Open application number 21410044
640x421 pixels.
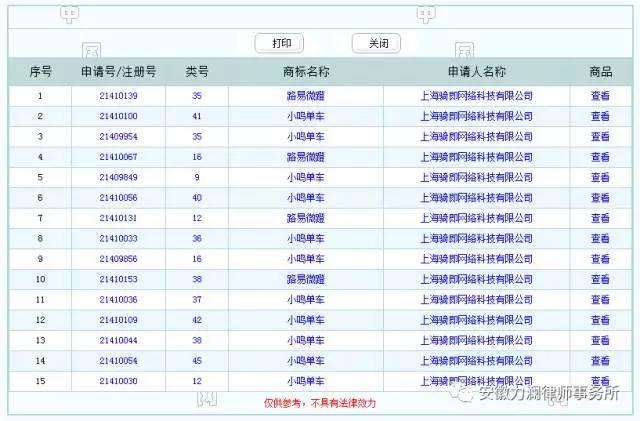(118, 341)
